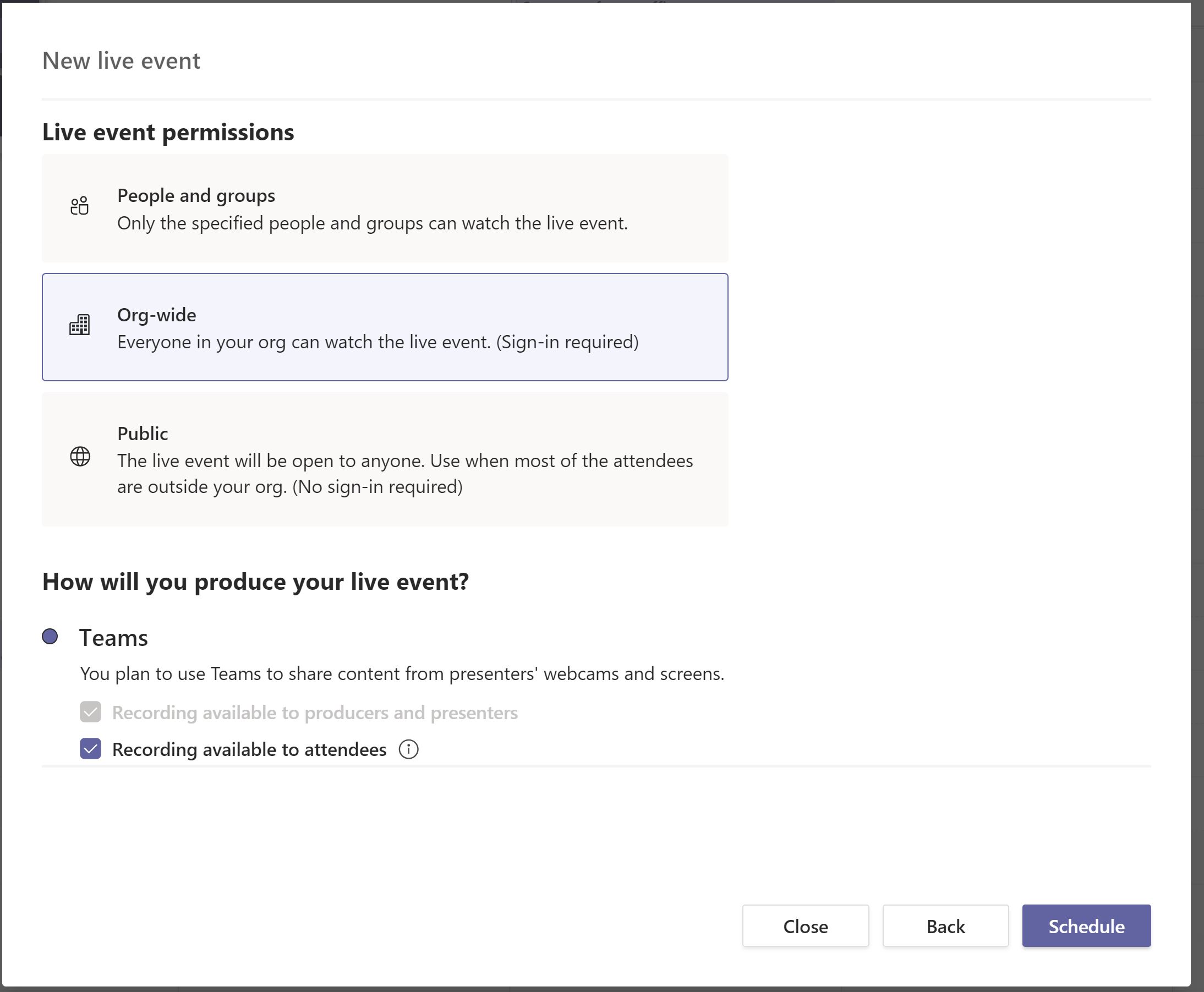Open the info tooltip beside Recording available to attendees
Viewport: 1204px width, 992px height.
(x=411, y=749)
